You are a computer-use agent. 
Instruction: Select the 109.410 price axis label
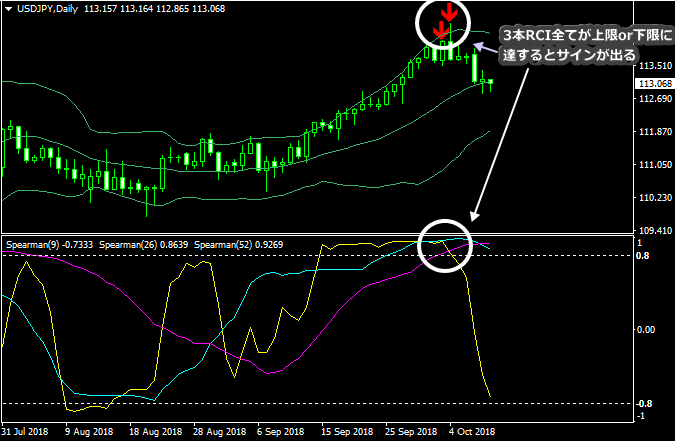(655, 231)
